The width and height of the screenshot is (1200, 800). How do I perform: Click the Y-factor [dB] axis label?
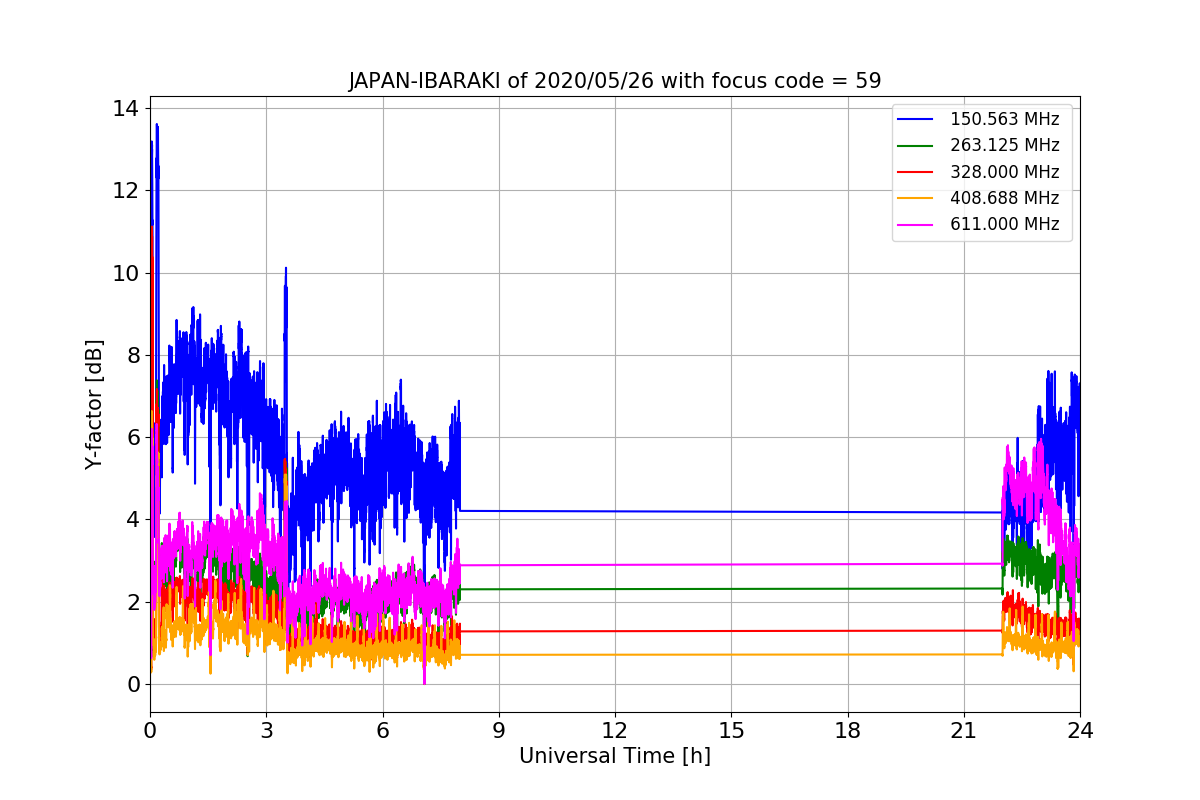(94, 405)
